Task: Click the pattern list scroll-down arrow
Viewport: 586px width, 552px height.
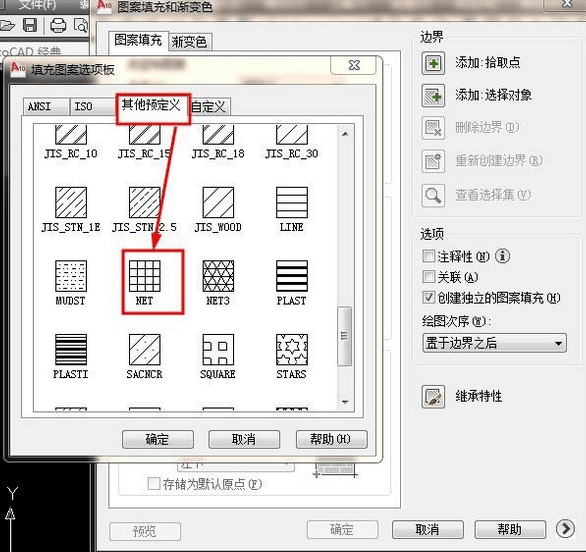Action: tap(345, 402)
